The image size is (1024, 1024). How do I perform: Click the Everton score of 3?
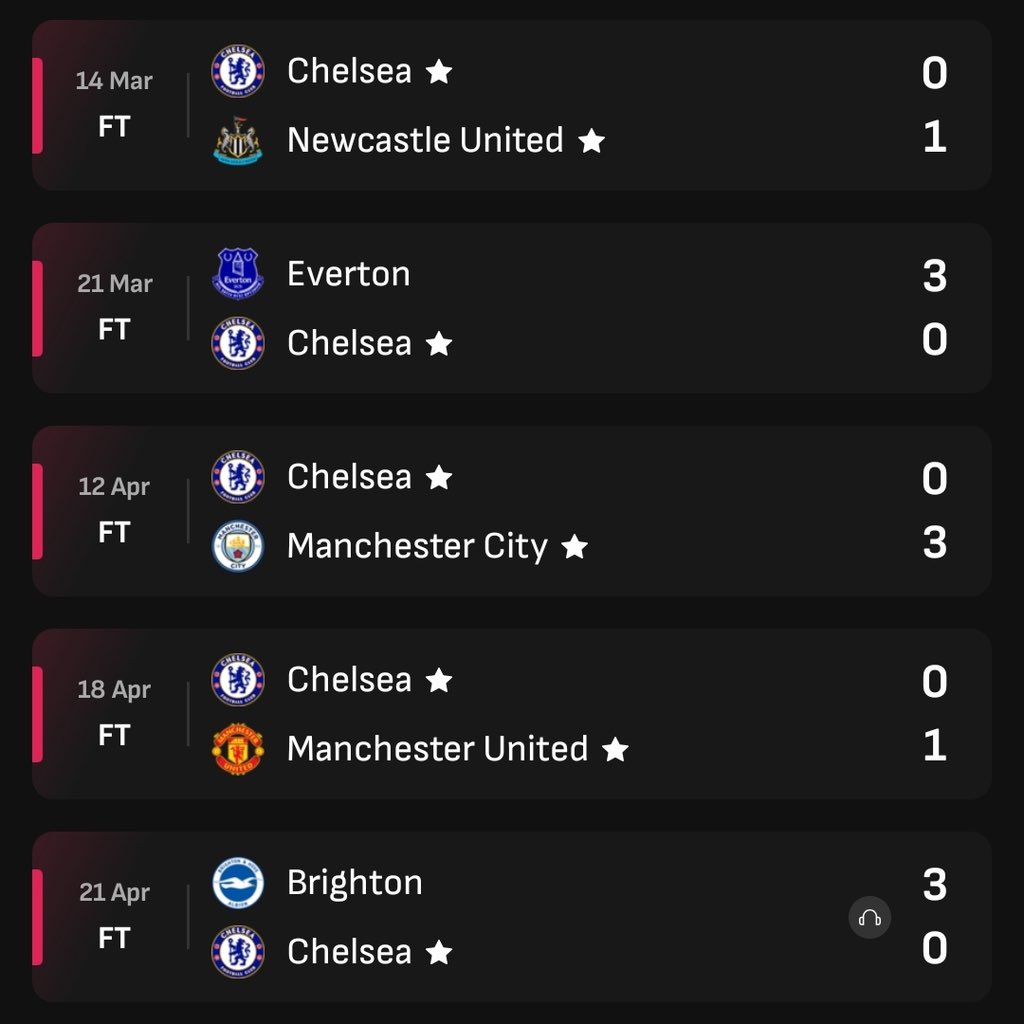pos(935,276)
